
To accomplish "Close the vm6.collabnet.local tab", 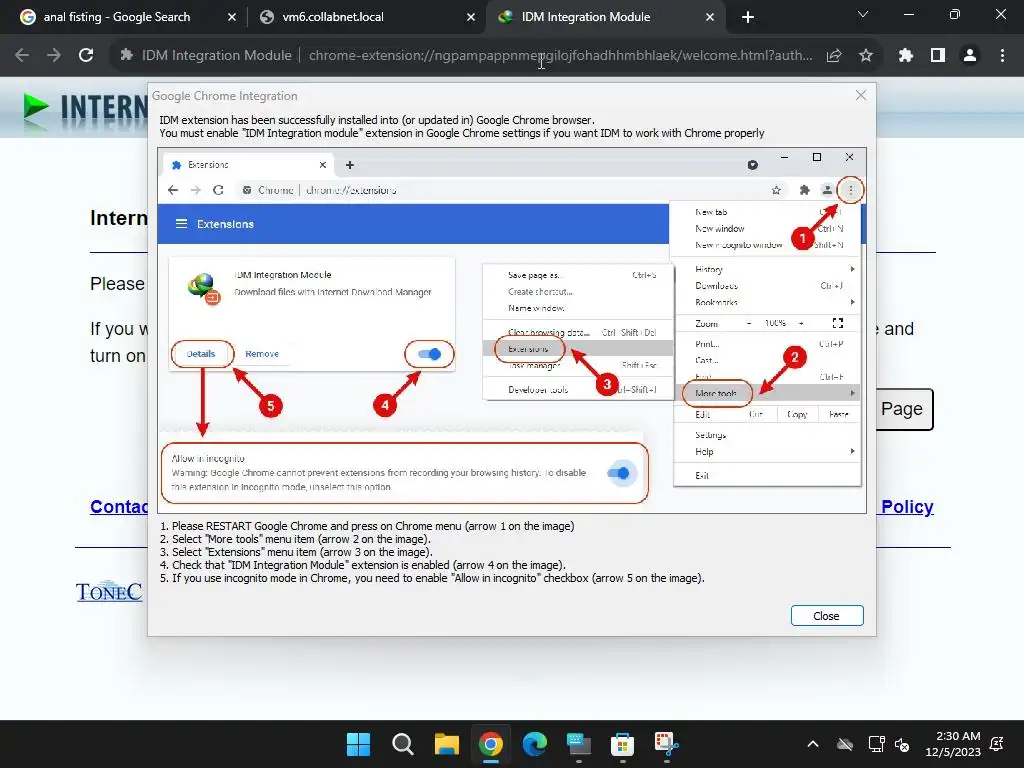I will click(470, 18).
